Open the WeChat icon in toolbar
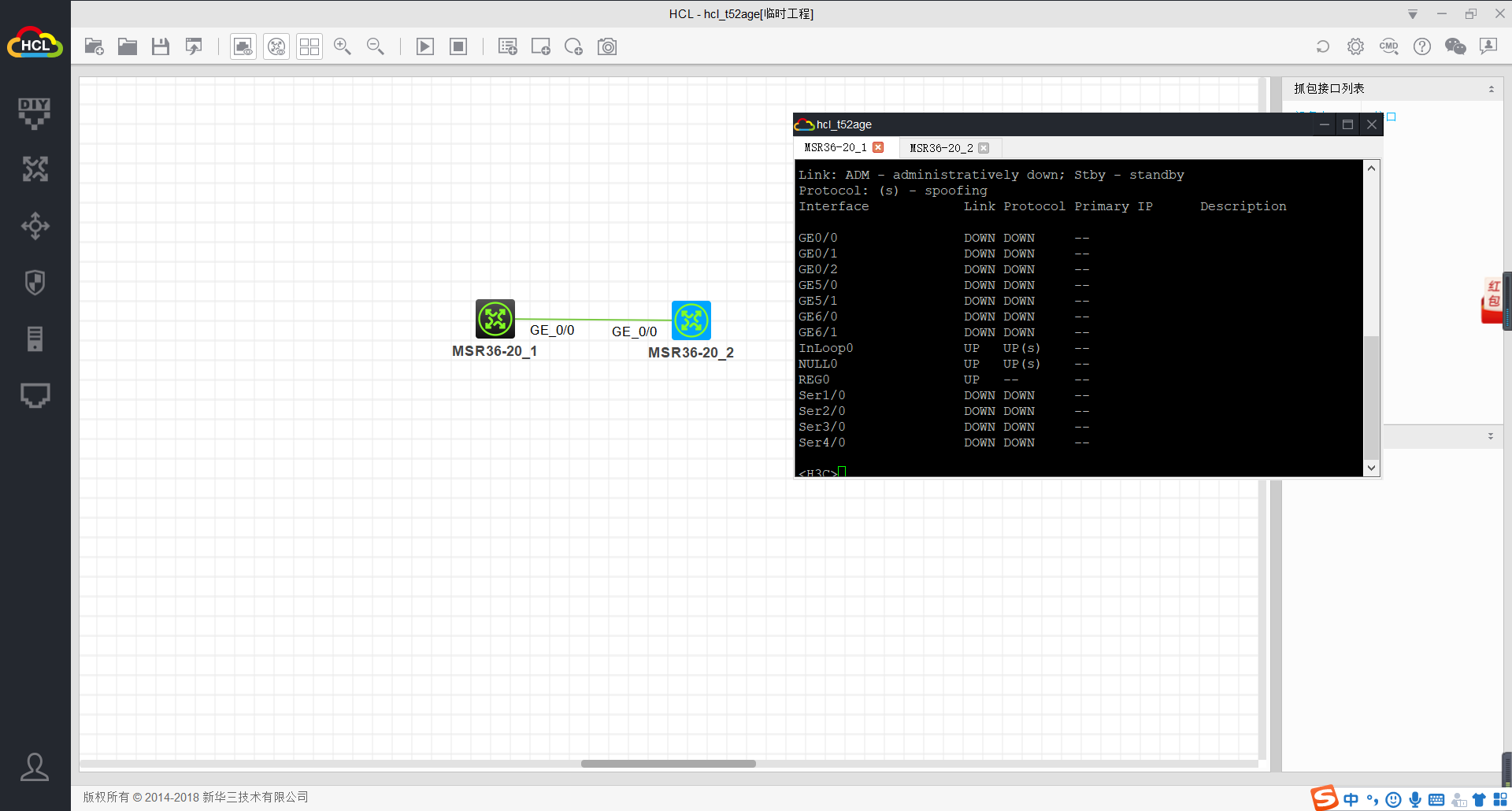The image size is (1512, 811). point(1455,47)
